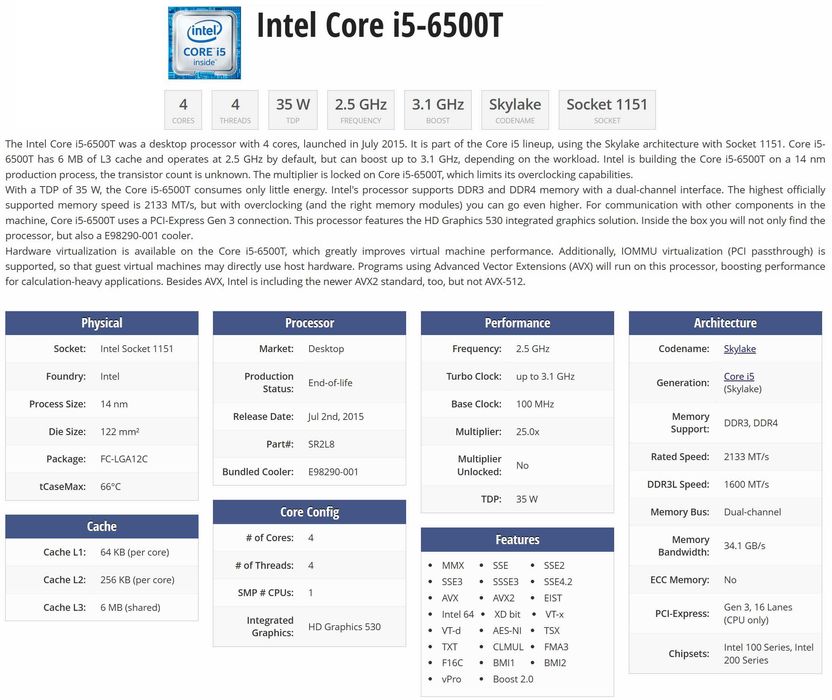The image size is (832, 700).
Task: Select the '122 mm²' die size value
Action: point(120,431)
